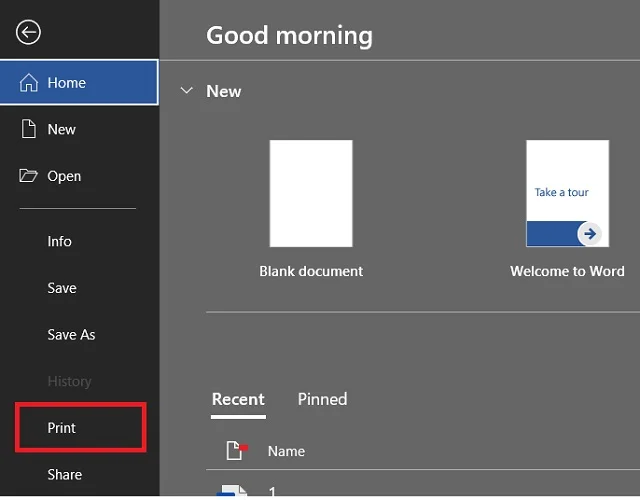Collapse the New templates section chevron
The height and width of the screenshot is (500, 640).
click(187, 90)
